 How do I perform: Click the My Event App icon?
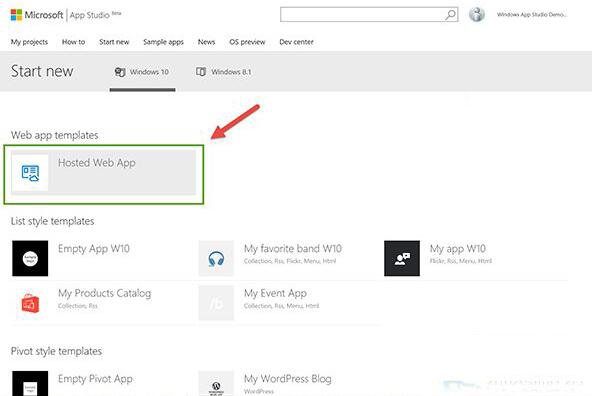[216, 303]
